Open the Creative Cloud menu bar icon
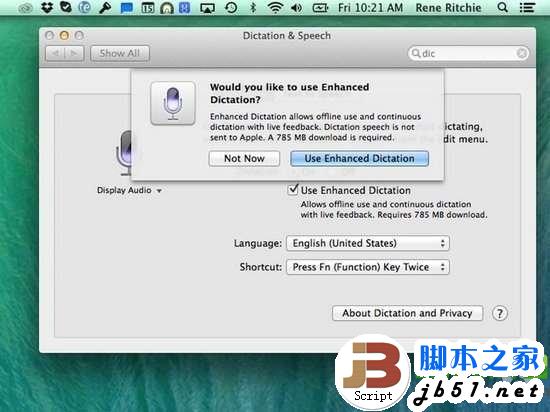550x412 pixels. (x=26, y=8)
